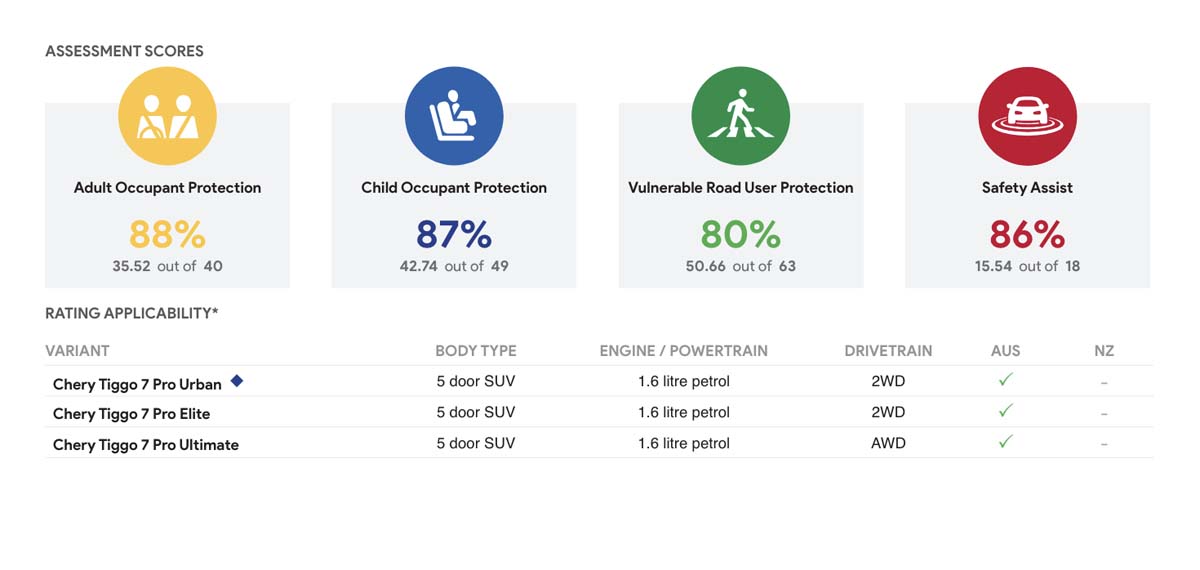Click the ENGINE / POWERTRAIN column header
The image size is (1200, 570).
(683, 351)
